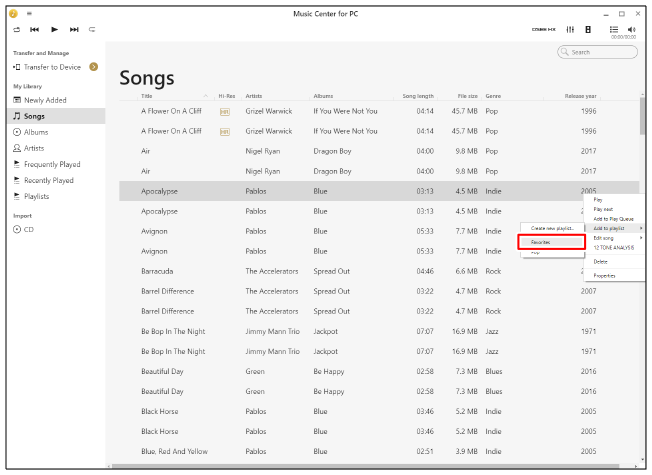This screenshot has width=652, height=475.
Task: Click the Transfer to Device arrow button
Action: click(x=93, y=67)
